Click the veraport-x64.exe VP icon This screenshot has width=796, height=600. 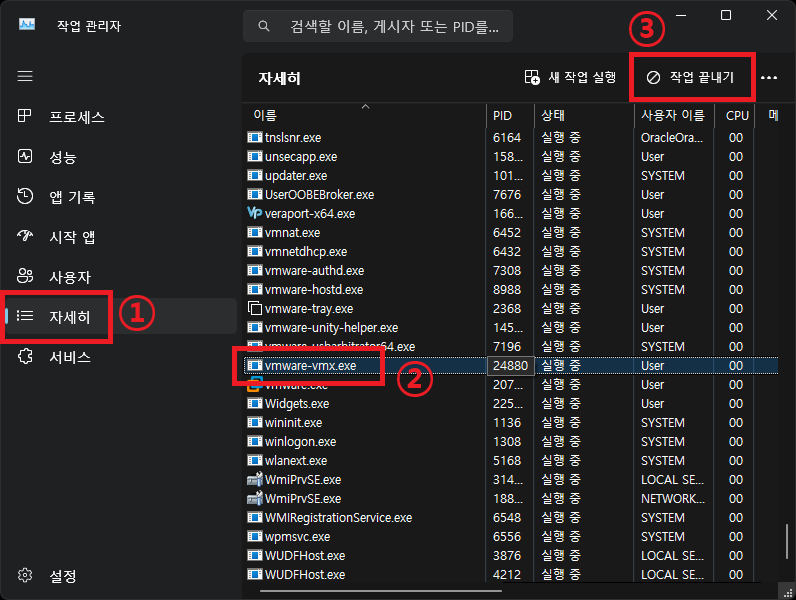click(254, 213)
